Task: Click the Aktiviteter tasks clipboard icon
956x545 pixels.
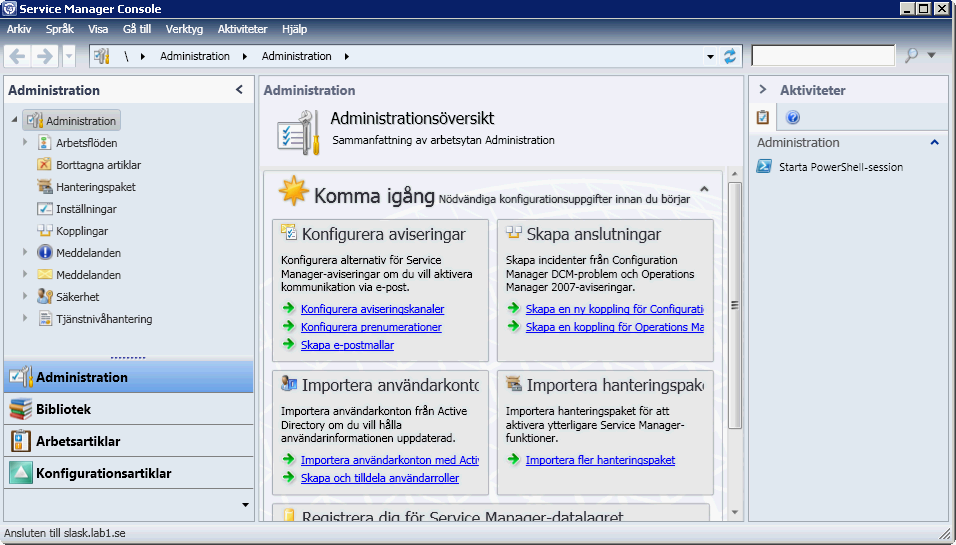Action: (763, 117)
